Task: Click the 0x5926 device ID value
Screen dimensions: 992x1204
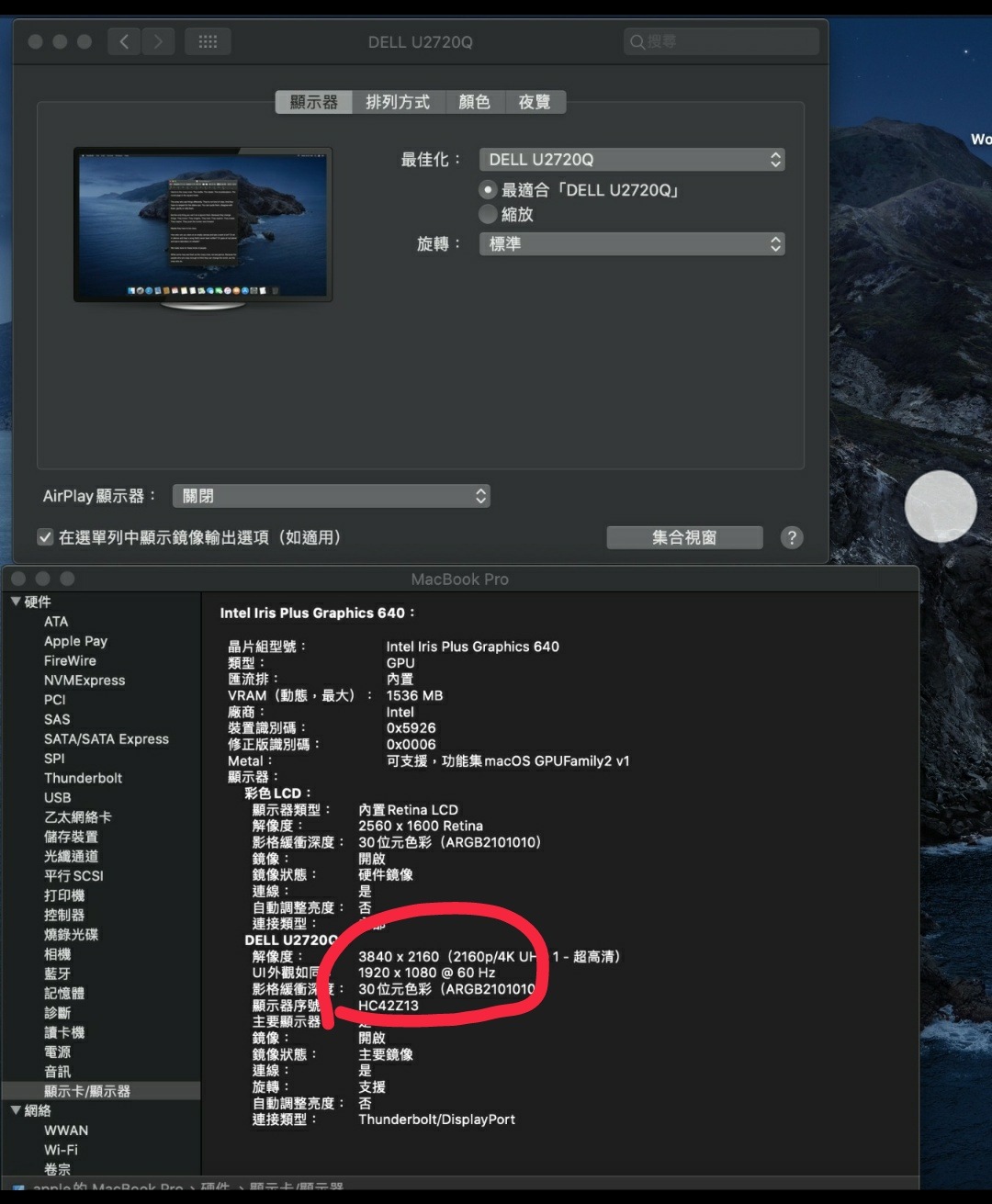Action: pos(411,728)
